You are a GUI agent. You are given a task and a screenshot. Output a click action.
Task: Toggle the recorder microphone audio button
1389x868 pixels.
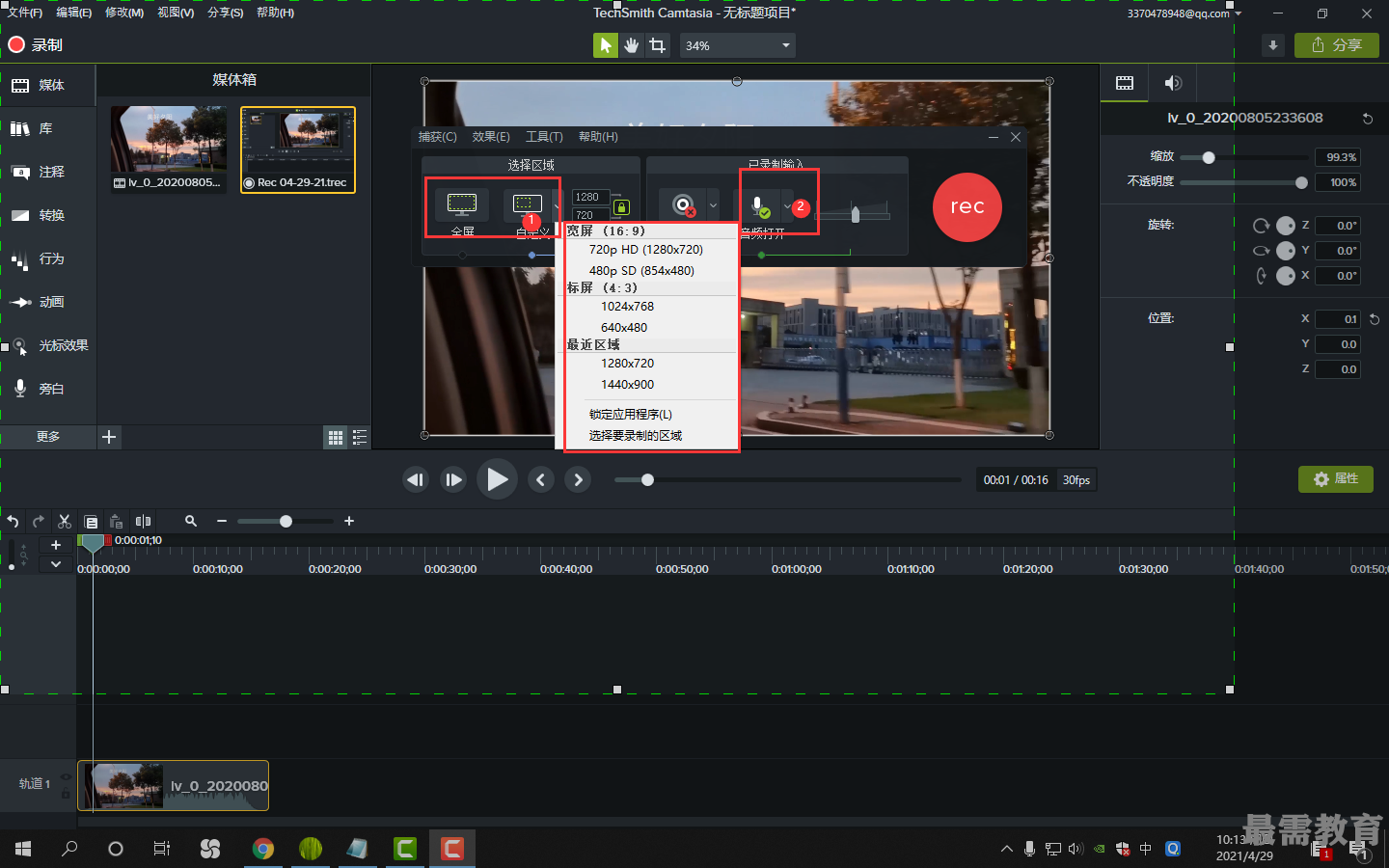click(759, 205)
